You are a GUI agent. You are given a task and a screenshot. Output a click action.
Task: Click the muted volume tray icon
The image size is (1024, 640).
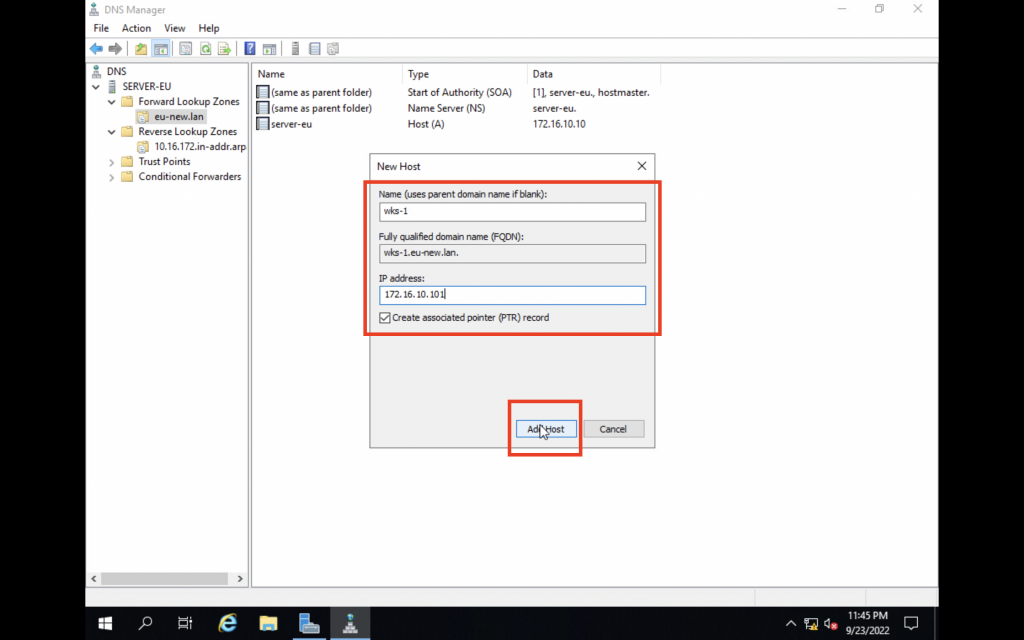[831, 624]
